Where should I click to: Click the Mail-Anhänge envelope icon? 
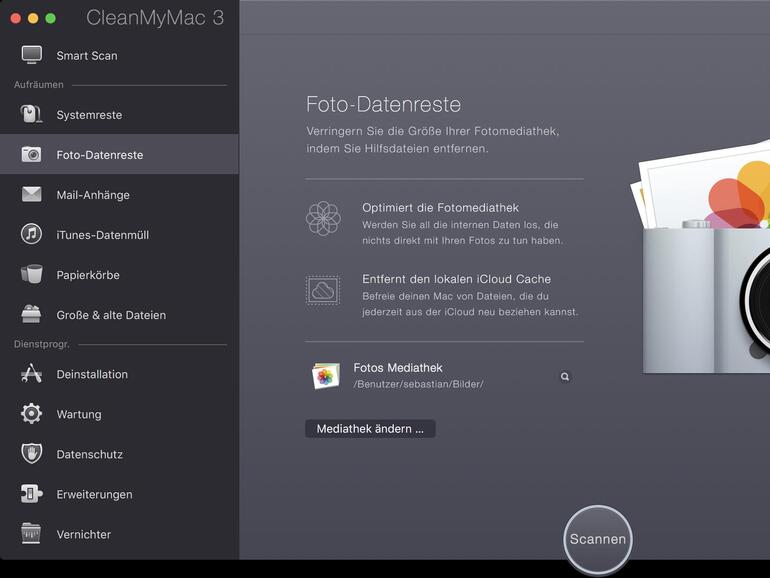(x=32, y=195)
